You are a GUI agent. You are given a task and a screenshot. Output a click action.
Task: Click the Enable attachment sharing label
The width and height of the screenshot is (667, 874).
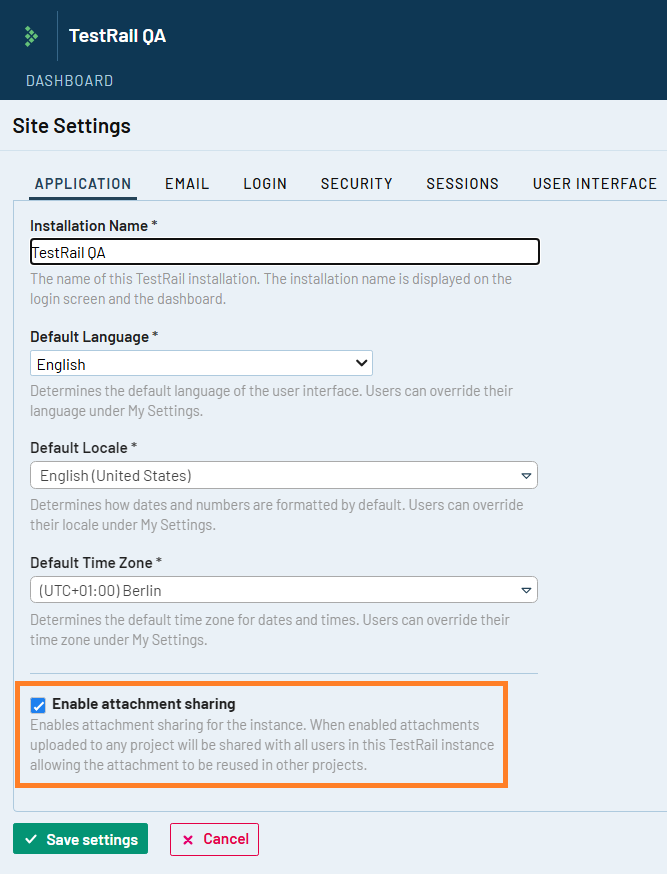(144, 704)
